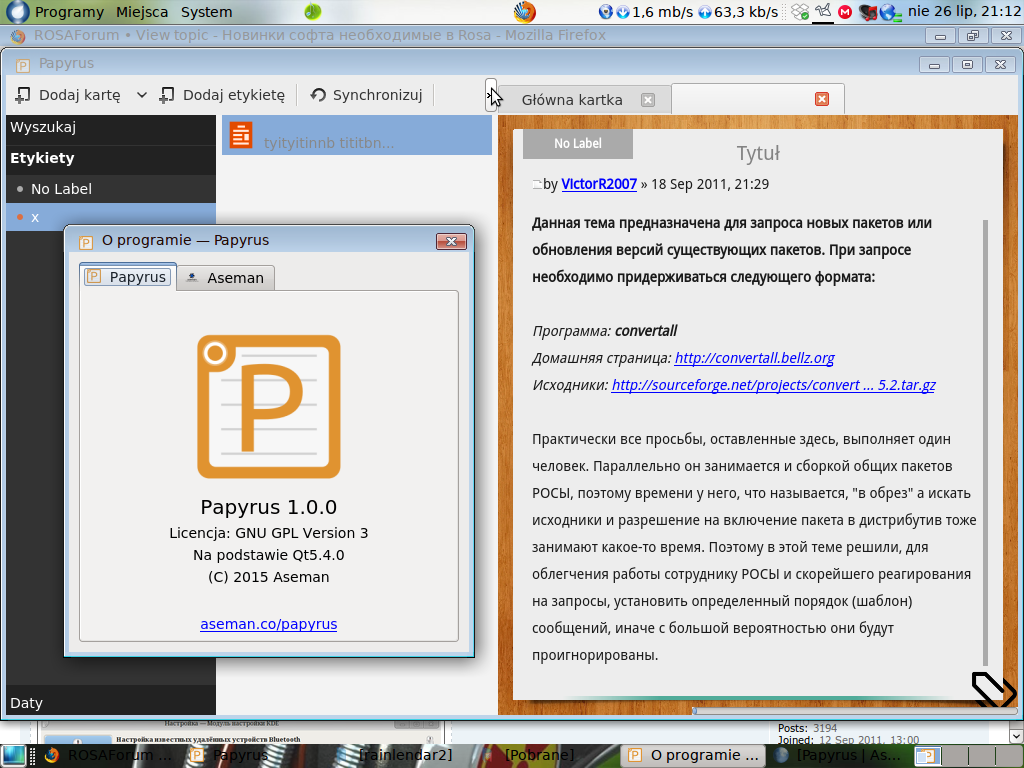
Task: Click the Papyrus version 1.0.0 text
Action: [268, 507]
